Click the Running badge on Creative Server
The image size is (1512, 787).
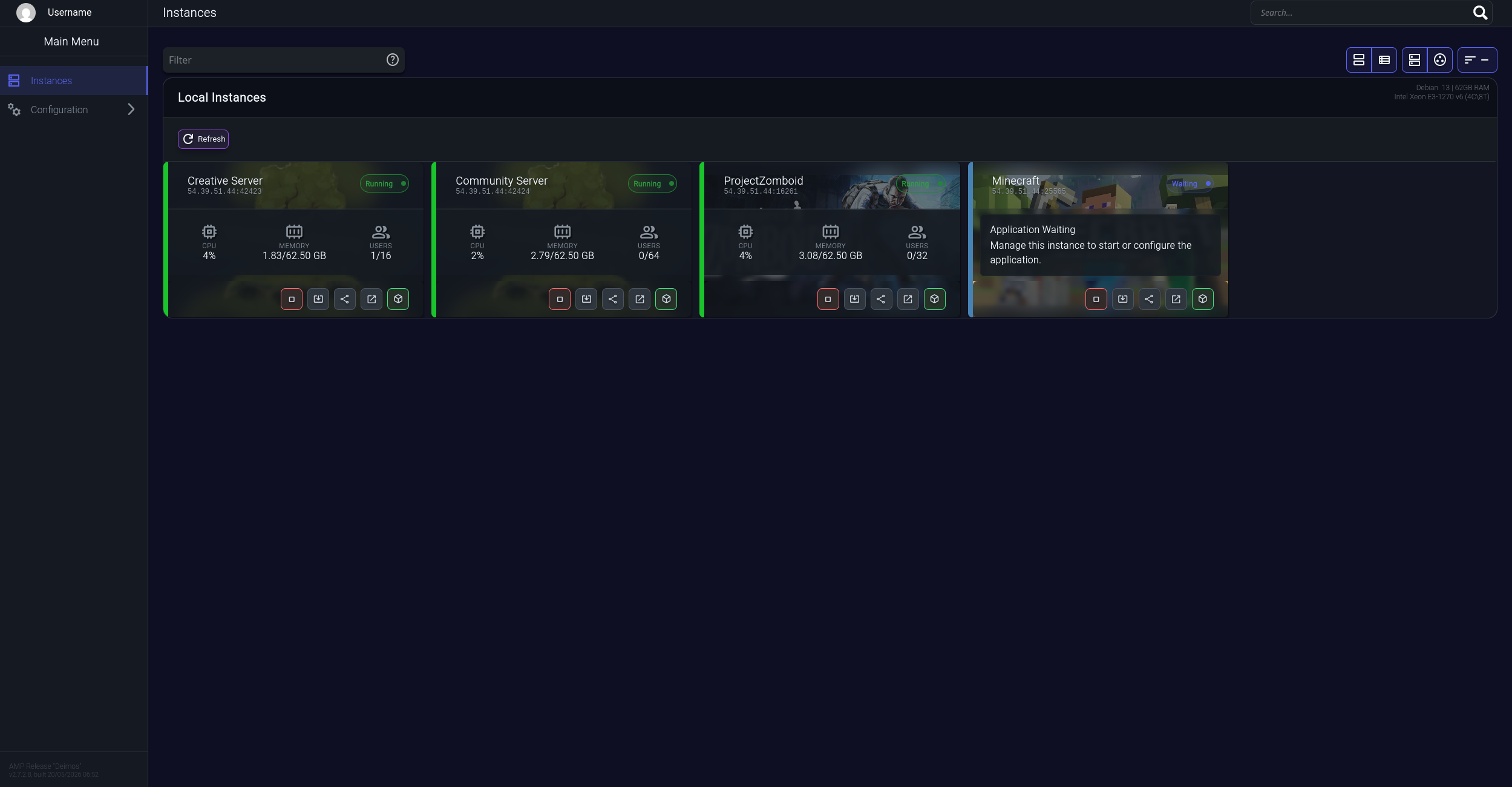coord(384,183)
